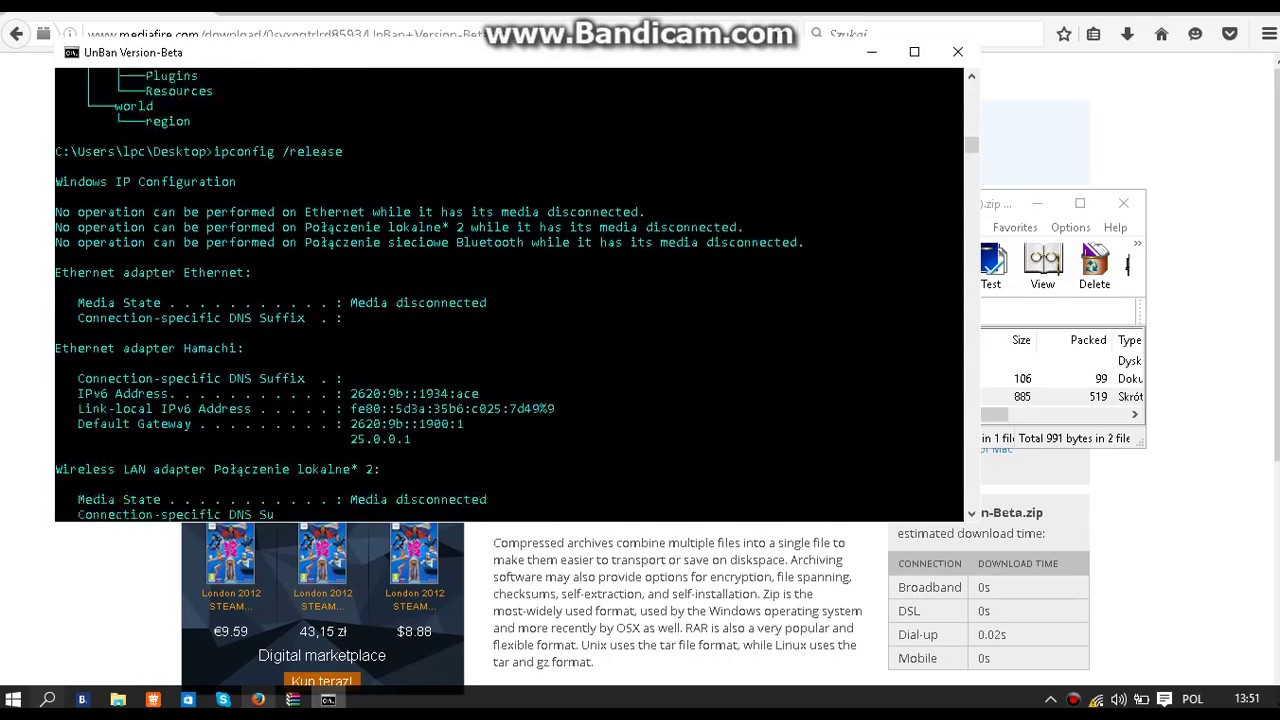Open the London 2012 ad priced $8.88
This screenshot has height=720, width=1280.
pyautogui.click(x=414, y=581)
